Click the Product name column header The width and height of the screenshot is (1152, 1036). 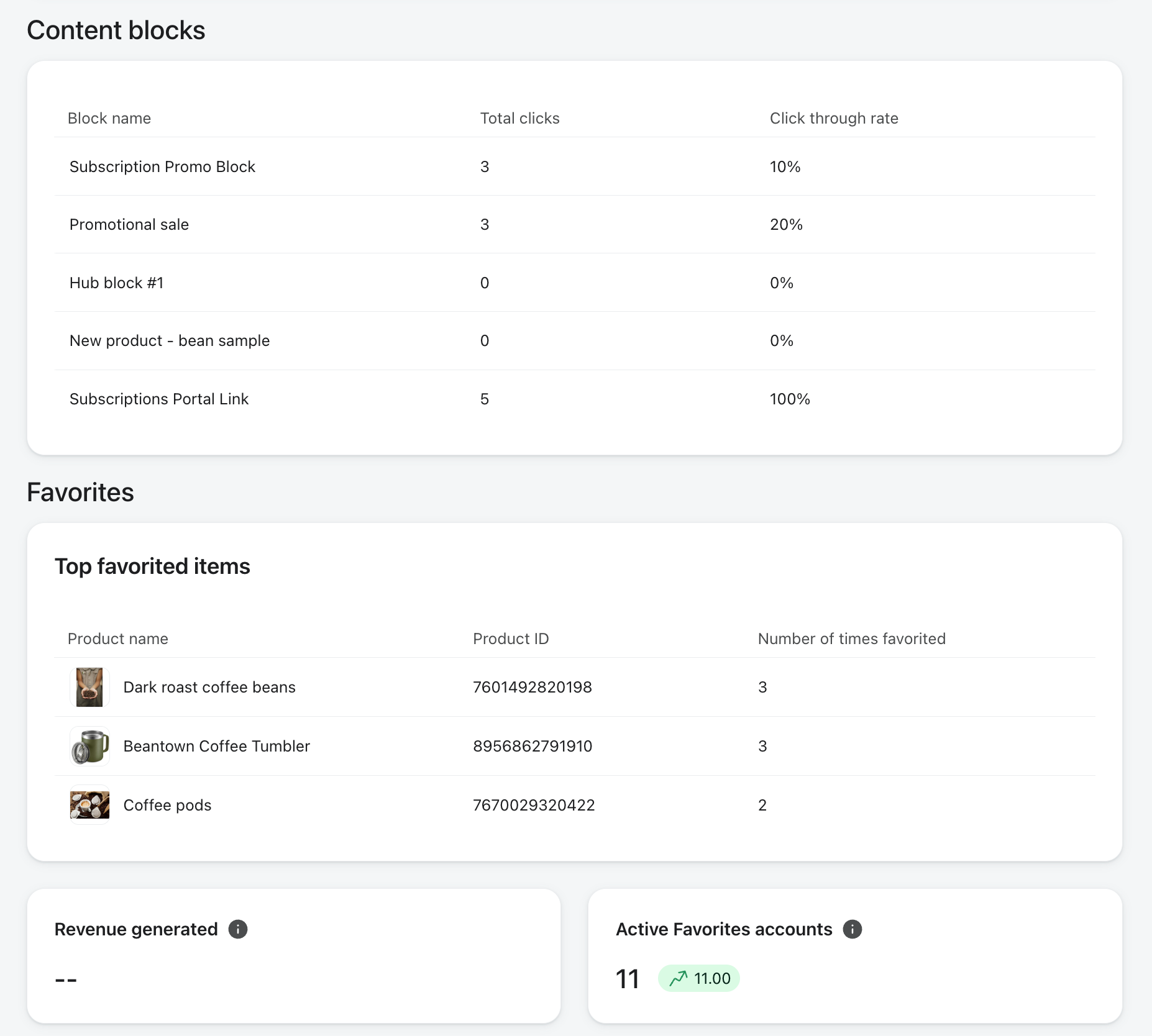[118, 638]
